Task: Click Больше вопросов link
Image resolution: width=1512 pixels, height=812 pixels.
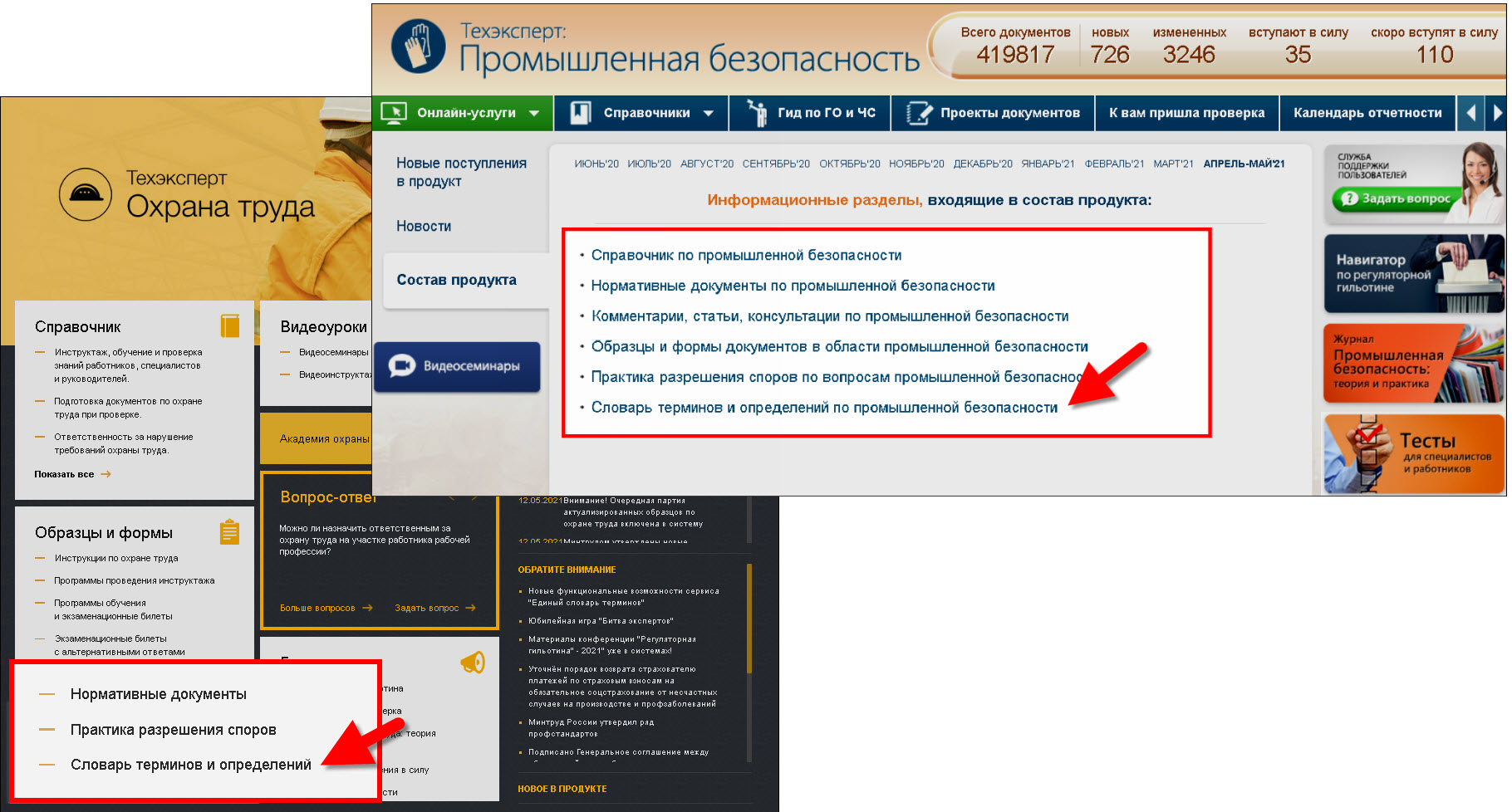Action: [326, 608]
